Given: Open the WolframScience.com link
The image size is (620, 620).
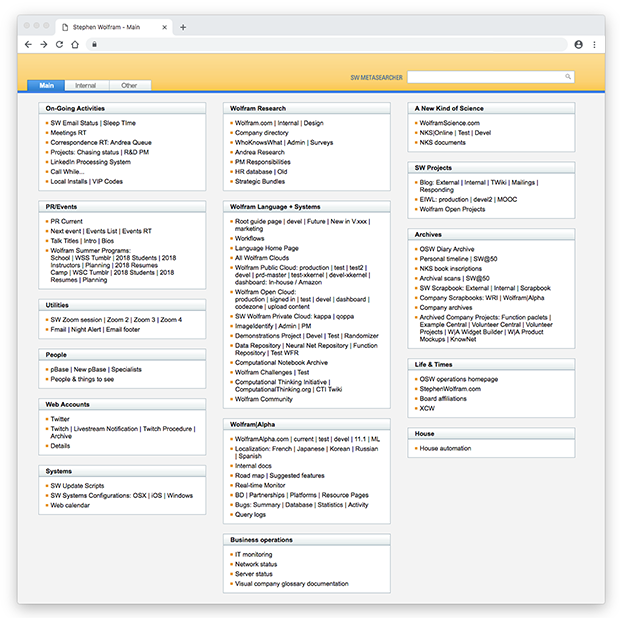Looking at the screenshot, I should (x=450, y=123).
